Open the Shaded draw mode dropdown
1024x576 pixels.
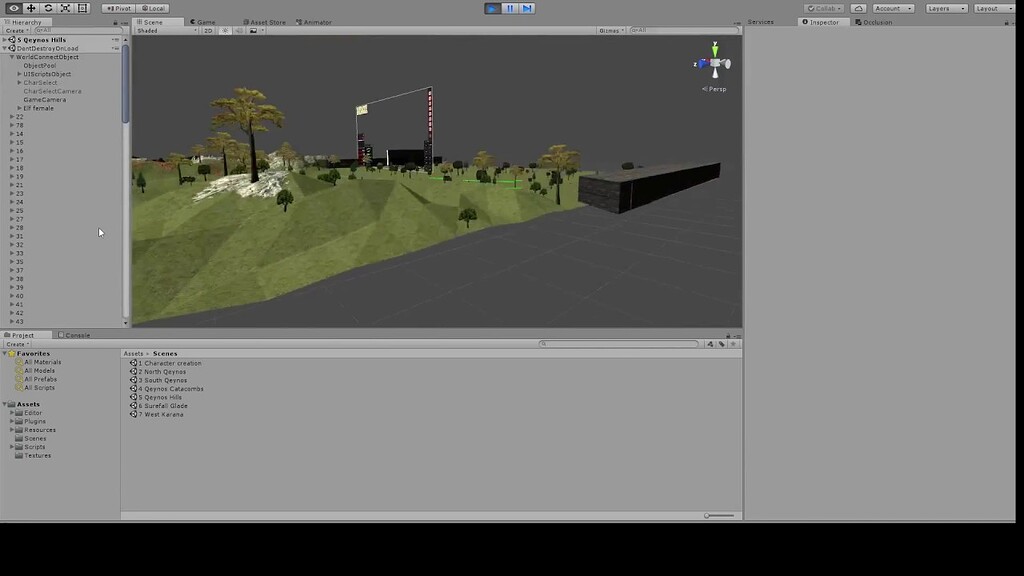pyautogui.click(x=160, y=30)
